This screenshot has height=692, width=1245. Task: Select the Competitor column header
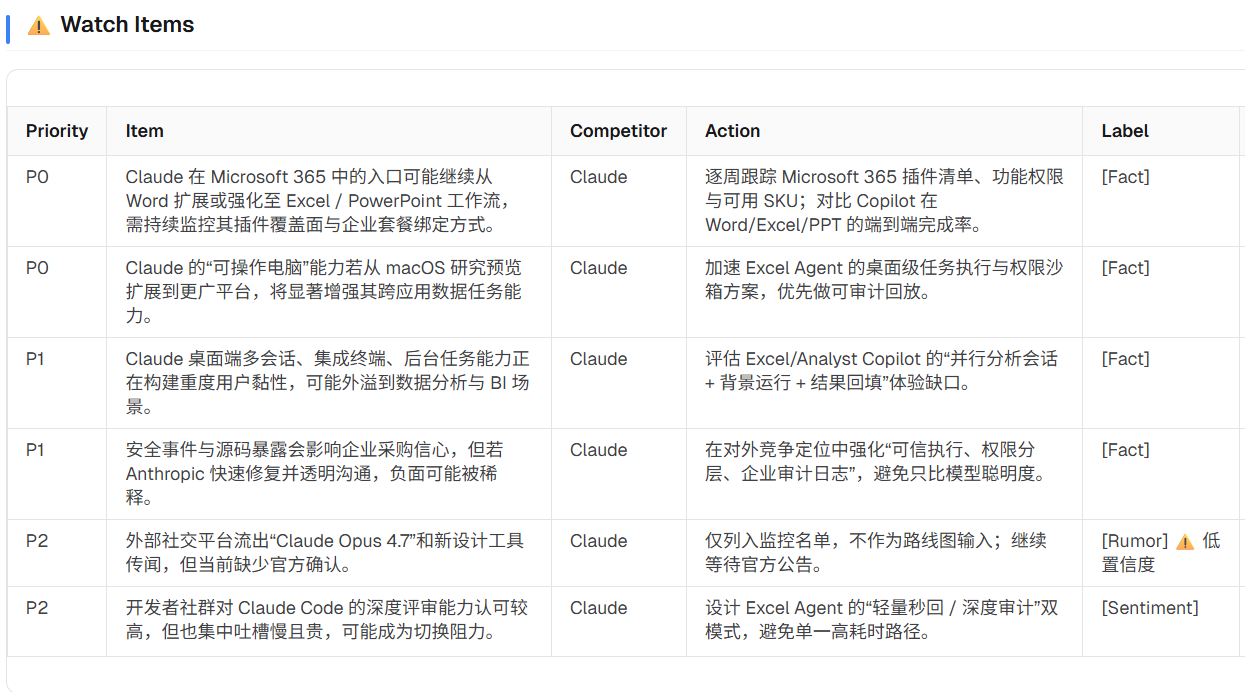pos(618,131)
